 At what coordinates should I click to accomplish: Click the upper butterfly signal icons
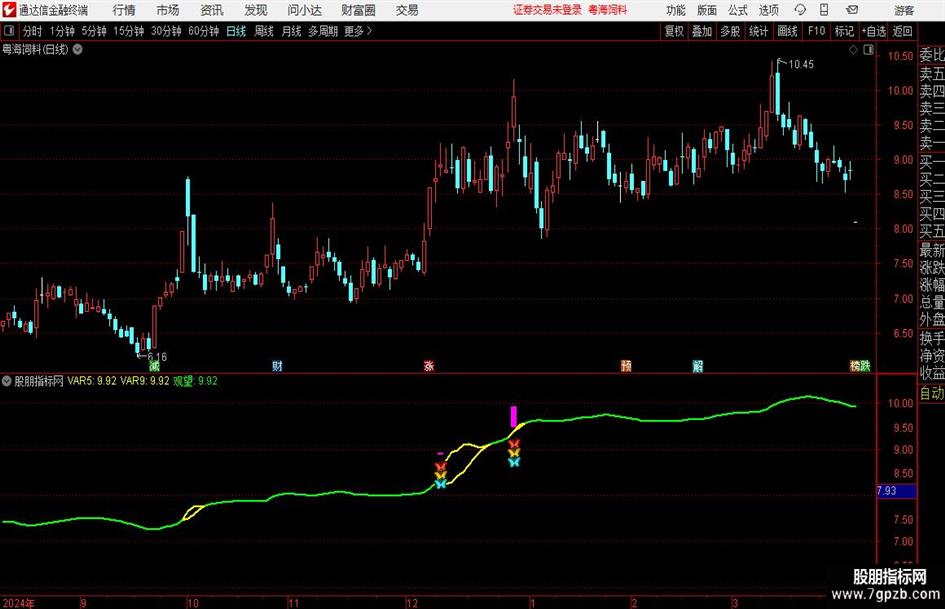tap(513, 453)
